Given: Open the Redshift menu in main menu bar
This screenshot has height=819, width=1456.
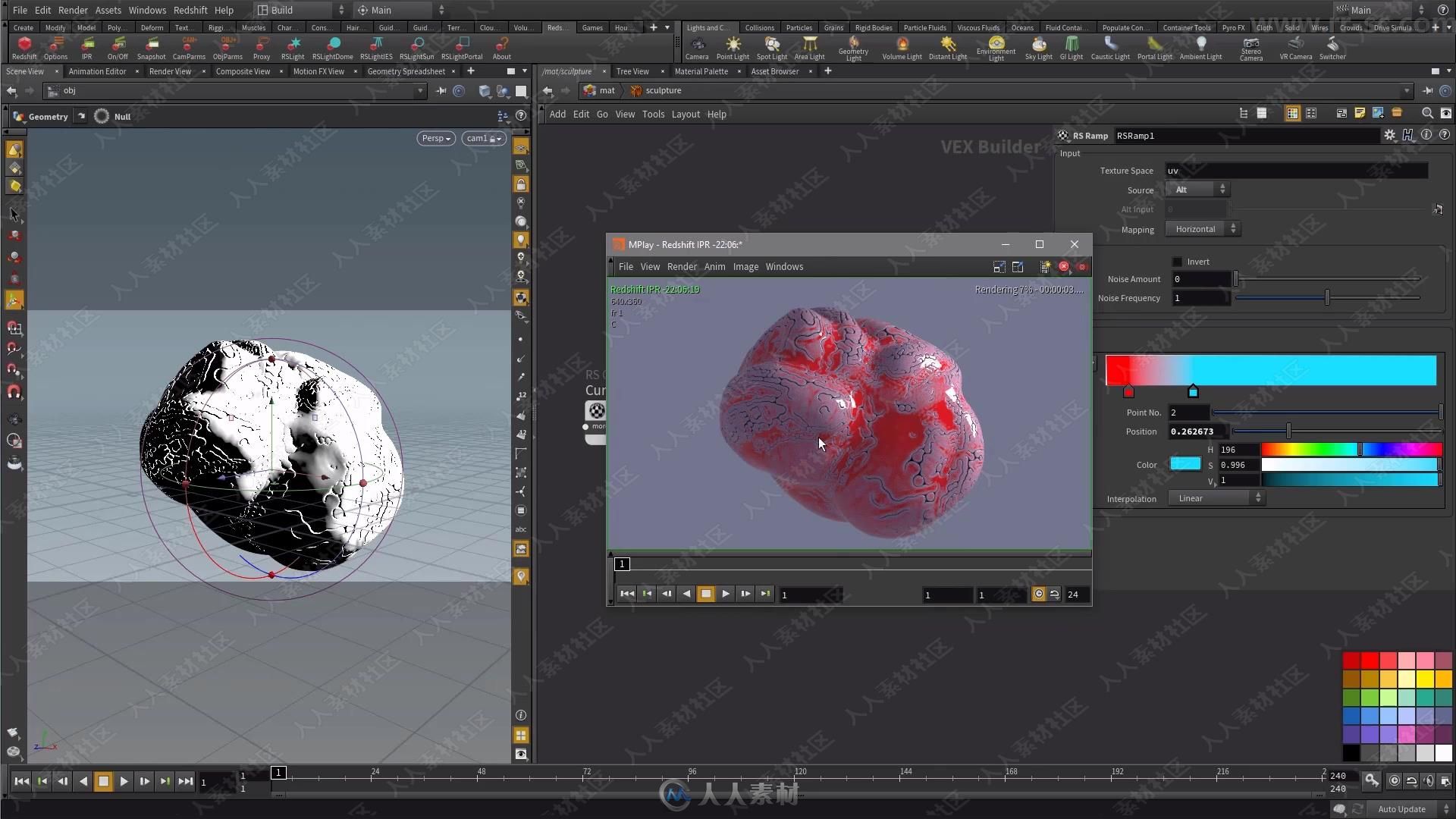Looking at the screenshot, I should (x=190, y=10).
